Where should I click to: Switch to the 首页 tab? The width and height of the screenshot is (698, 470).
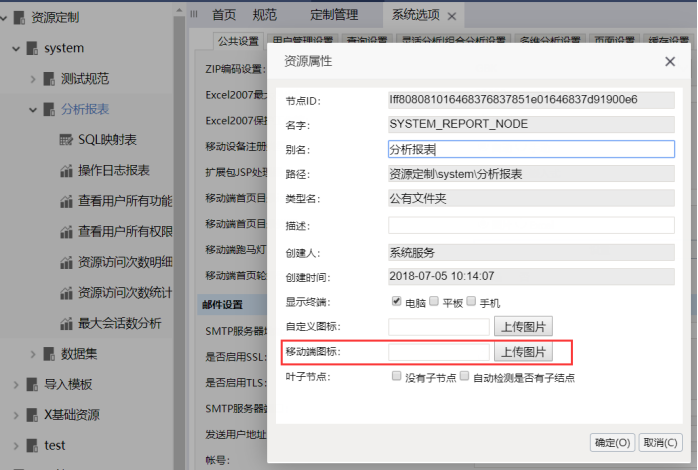coord(224,15)
